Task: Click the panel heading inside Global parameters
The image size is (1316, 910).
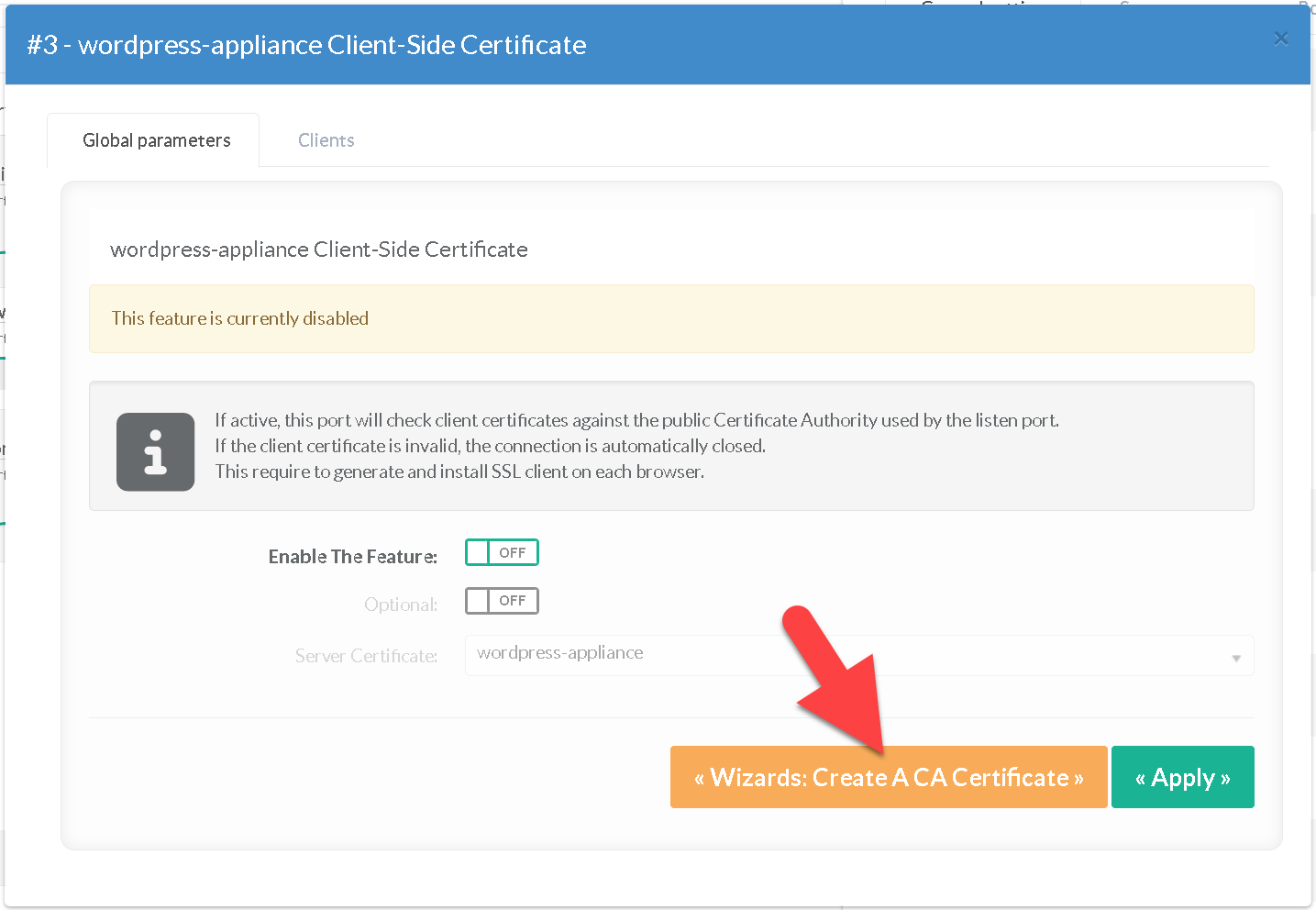Action: coord(318,250)
